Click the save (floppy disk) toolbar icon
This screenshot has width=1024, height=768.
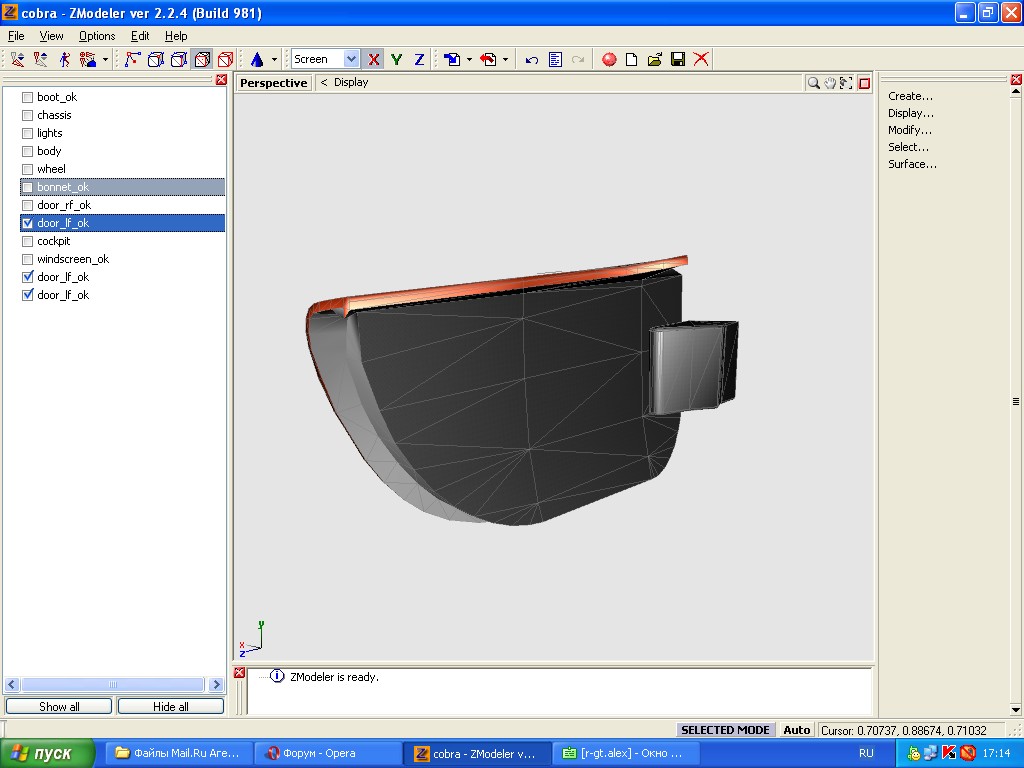tap(678, 60)
